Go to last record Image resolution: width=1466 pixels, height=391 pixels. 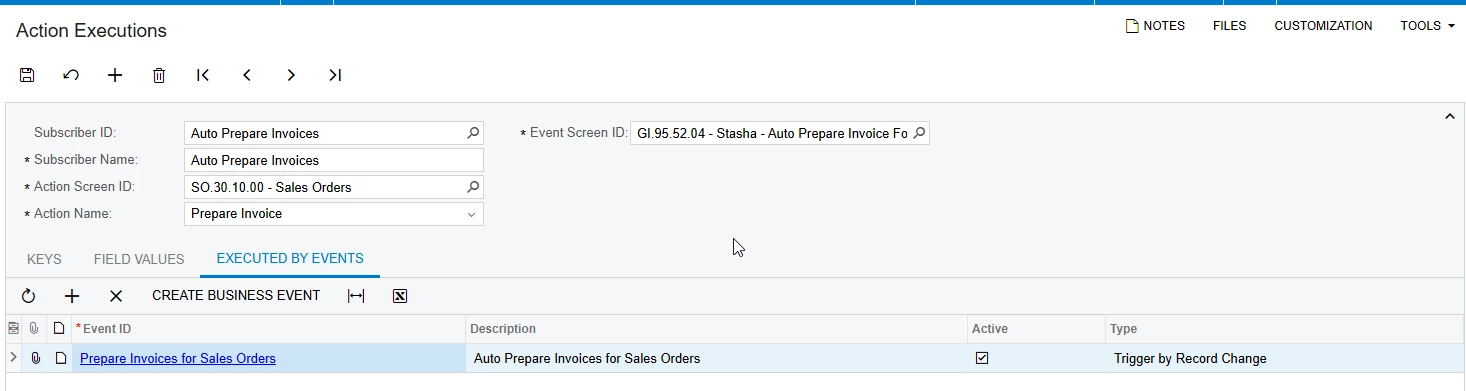click(x=335, y=75)
